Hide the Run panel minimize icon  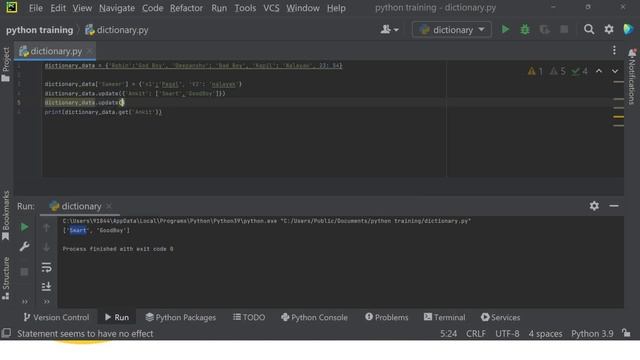pos(614,206)
